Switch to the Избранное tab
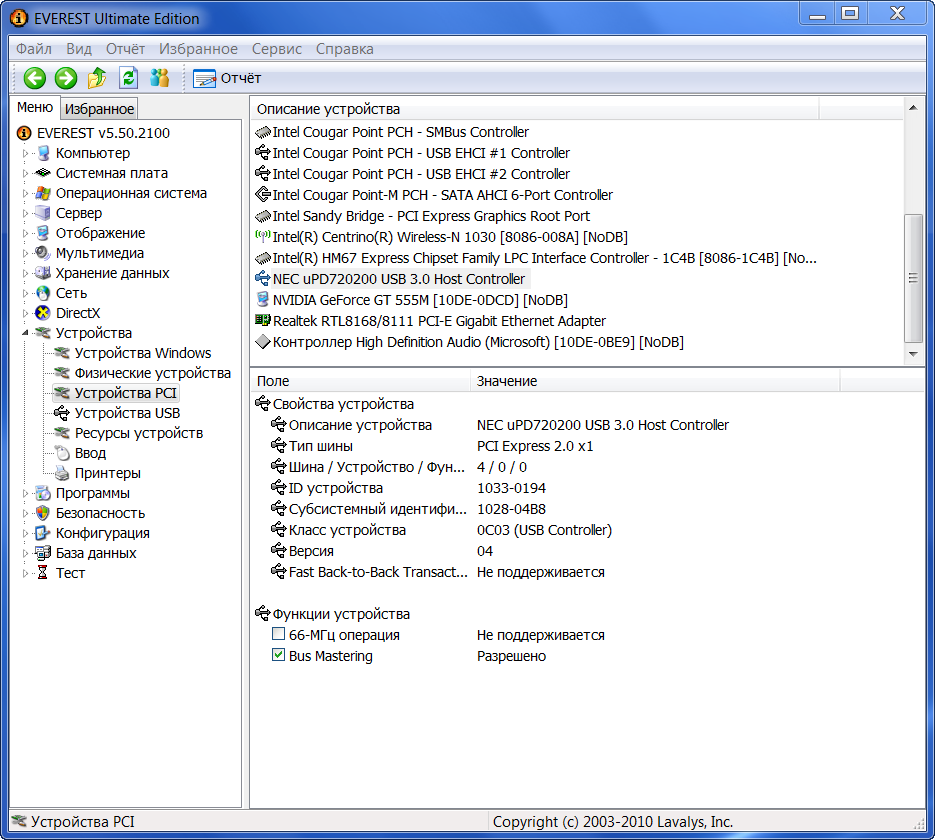Screen dimensions: 935x840 (x=99, y=109)
